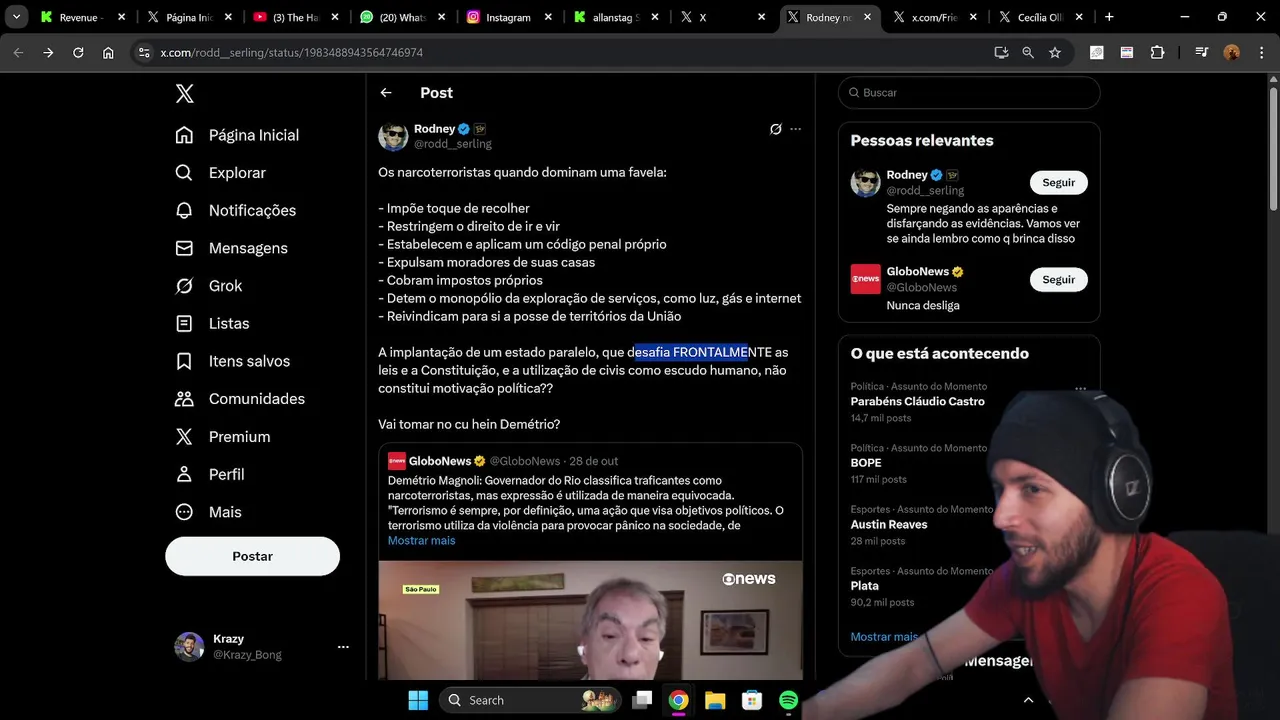Open @rodd__serling handle on post
Viewport: 1280px width, 720px height.
click(453, 144)
